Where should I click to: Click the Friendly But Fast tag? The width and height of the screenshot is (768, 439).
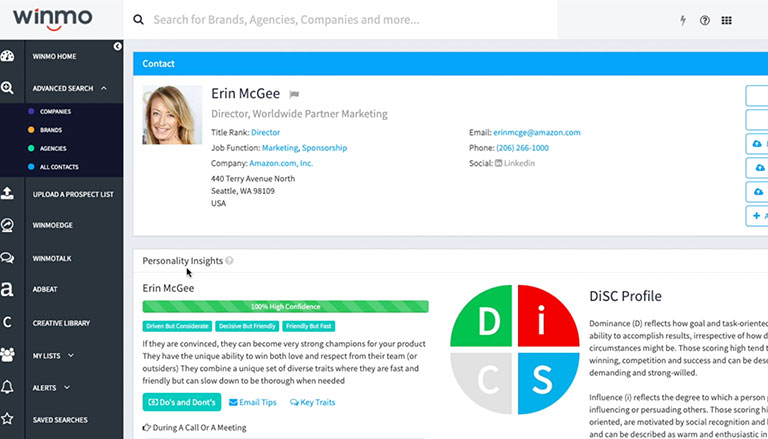coord(309,326)
